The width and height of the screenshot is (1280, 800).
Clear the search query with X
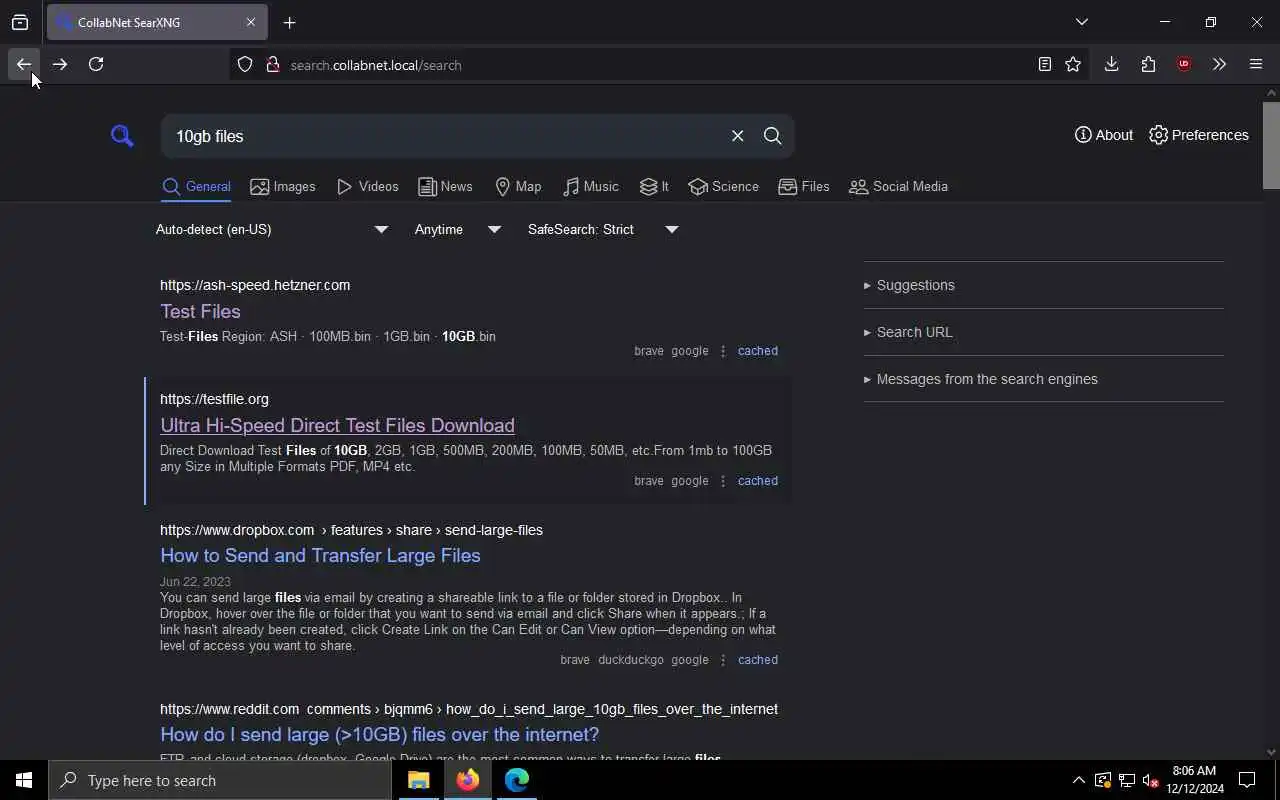click(737, 136)
